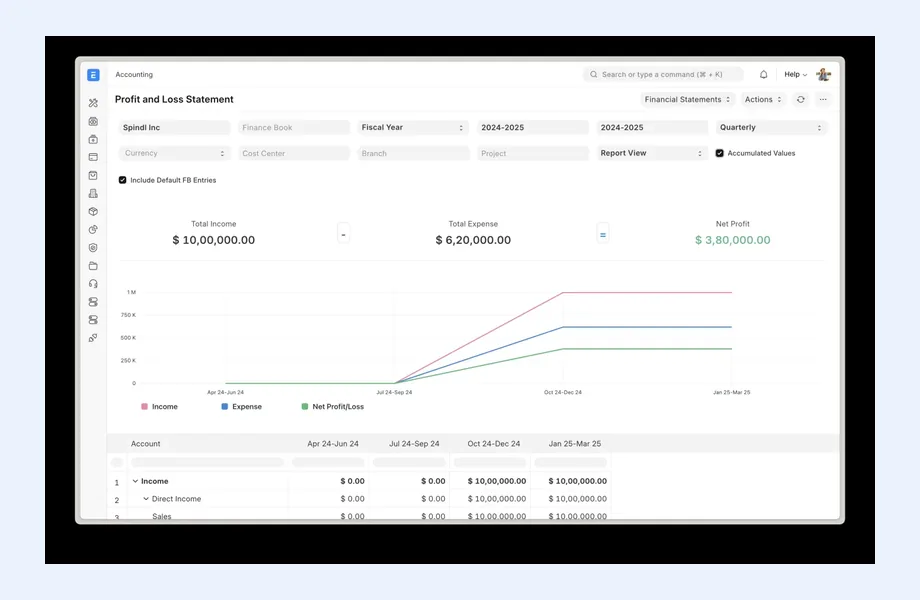The height and width of the screenshot is (600, 920).
Task: Click the Accounting breadcrumb link
Action: [134, 74]
